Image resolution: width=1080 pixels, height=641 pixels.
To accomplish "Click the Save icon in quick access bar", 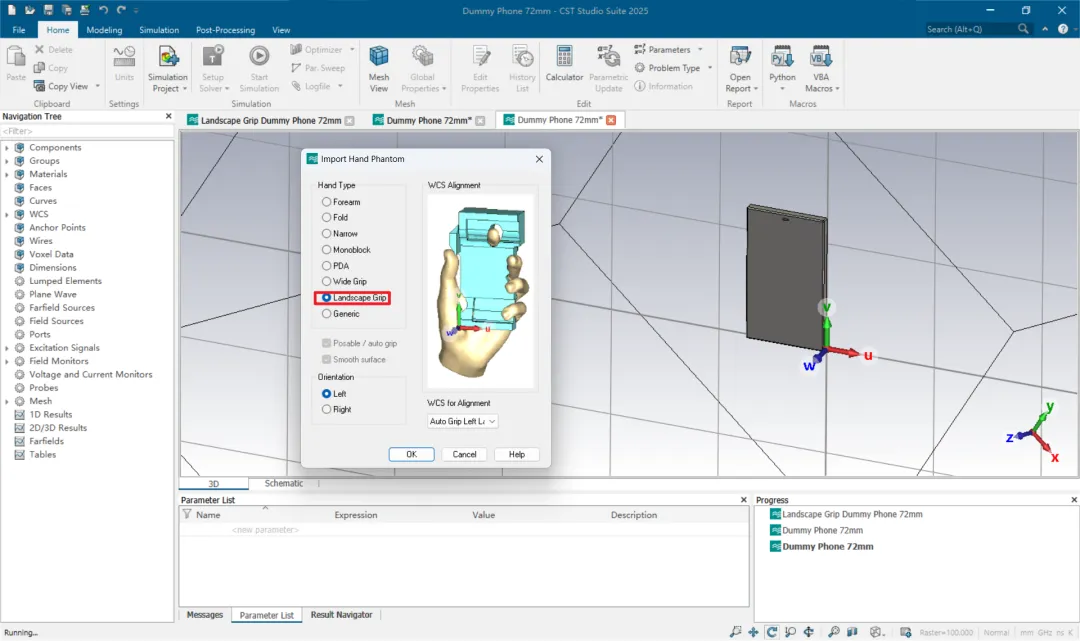I will pyautogui.click(x=48, y=10).
